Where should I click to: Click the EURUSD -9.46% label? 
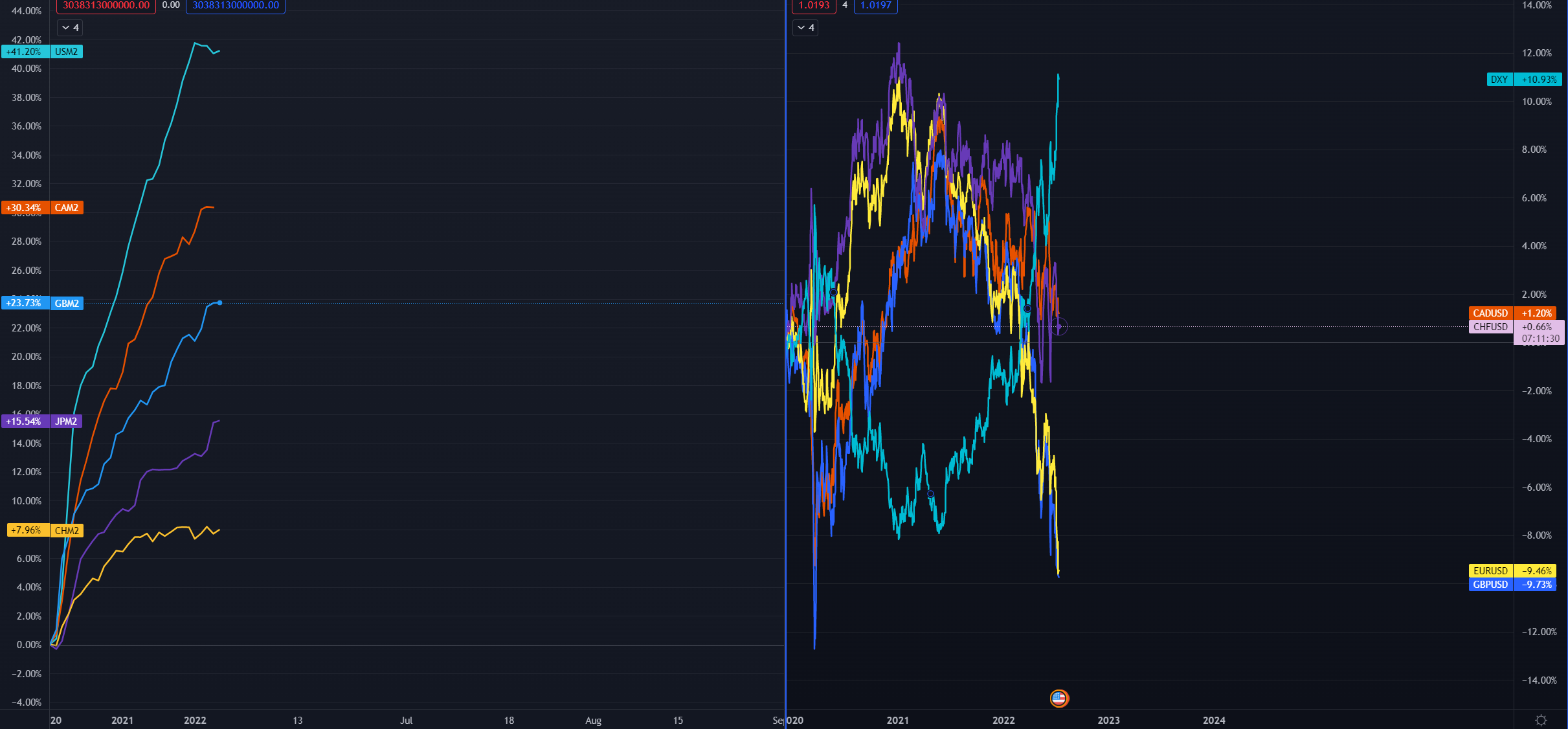click(x=1512, y=571)
